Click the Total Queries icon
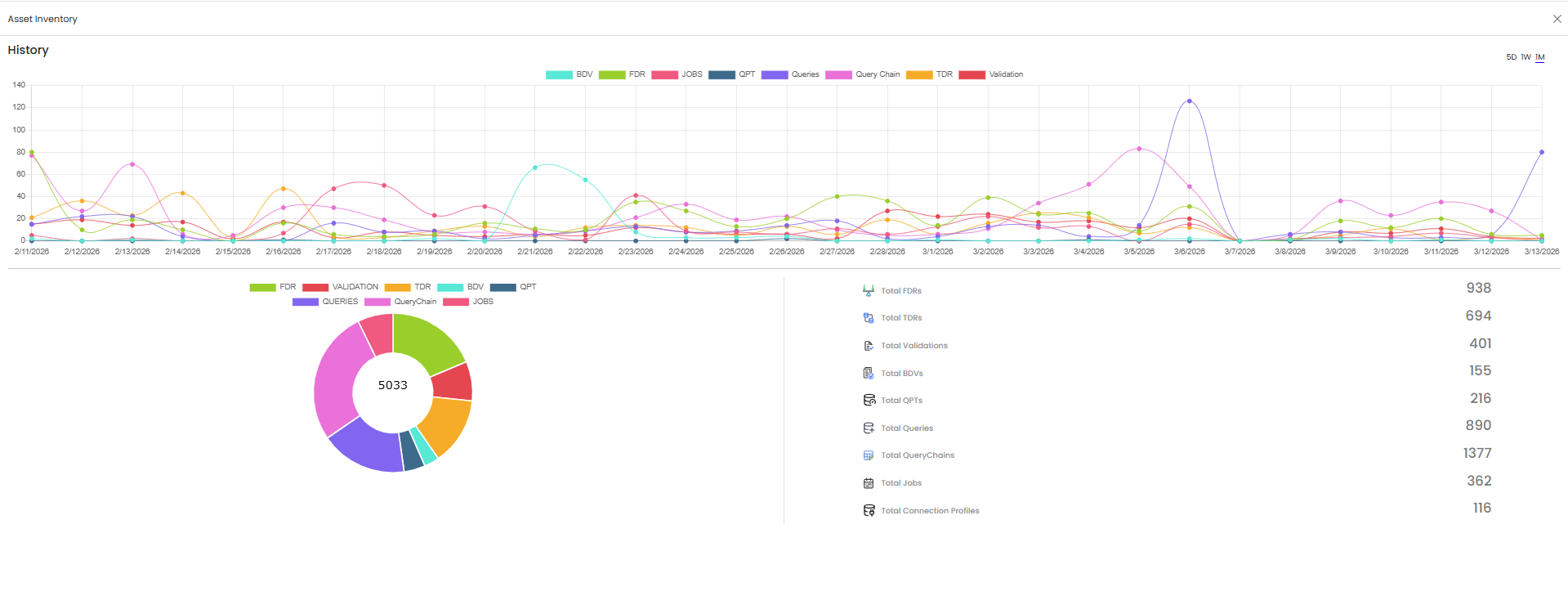The width and height of the screenshot is (1568, 605). pos(869,428)
